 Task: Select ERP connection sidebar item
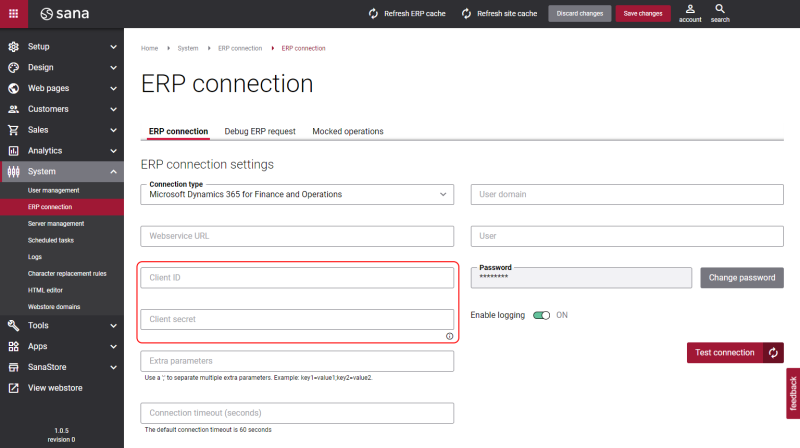(x=62, y=207)
